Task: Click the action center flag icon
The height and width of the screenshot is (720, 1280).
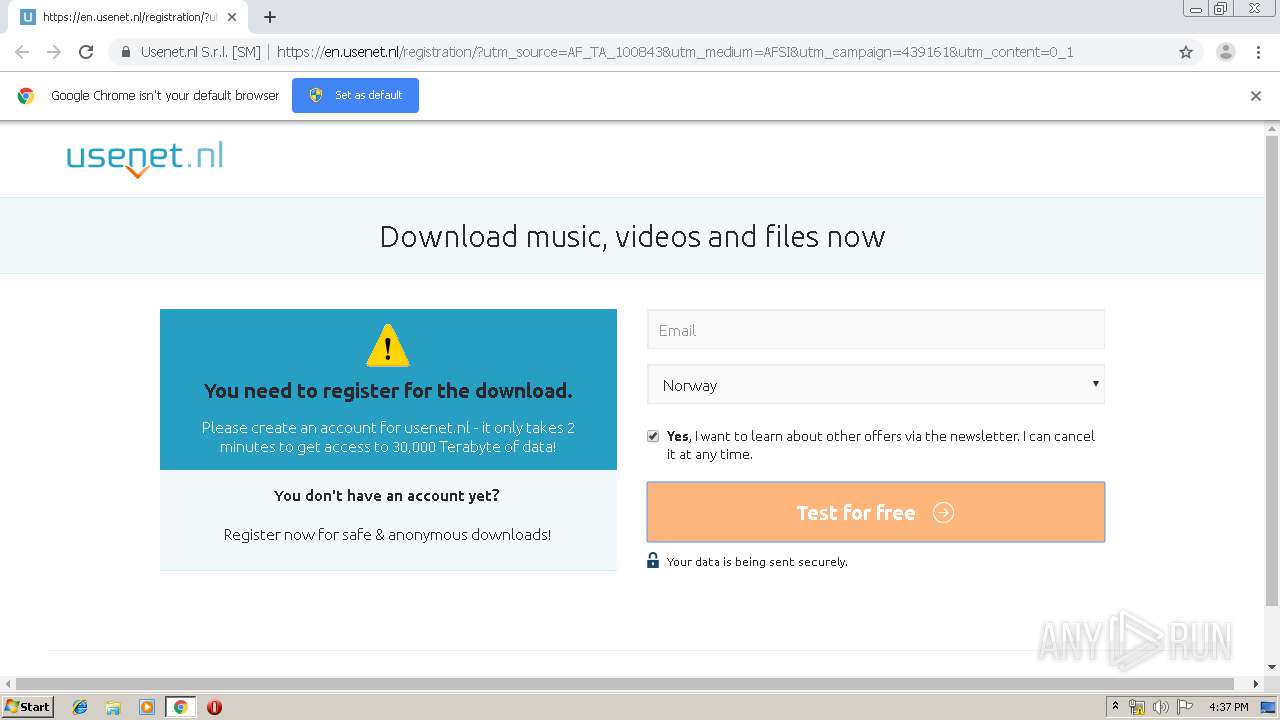Action: 1184,707
